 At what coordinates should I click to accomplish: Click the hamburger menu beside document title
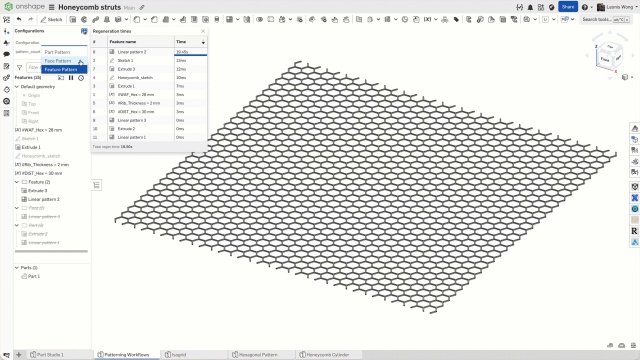pos(51,7)
